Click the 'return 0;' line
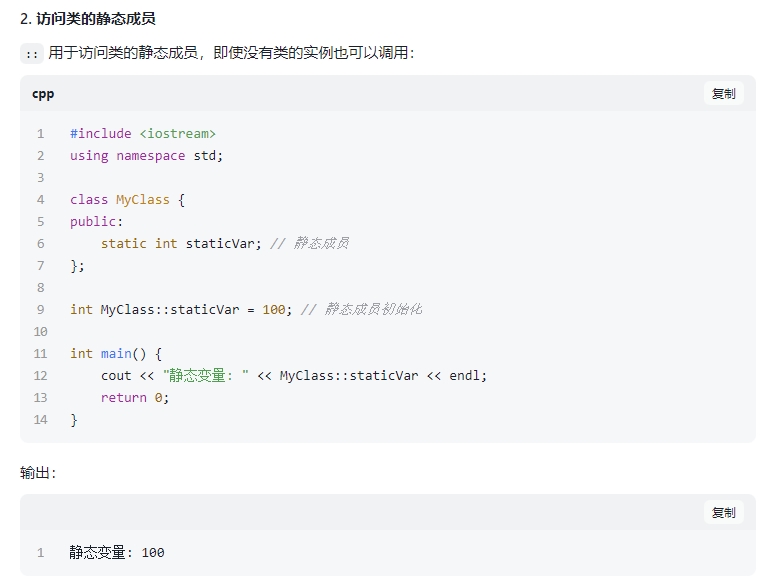The width and height of the screenshot is (765, 580). pyautogui.click(x=135, y=398)
